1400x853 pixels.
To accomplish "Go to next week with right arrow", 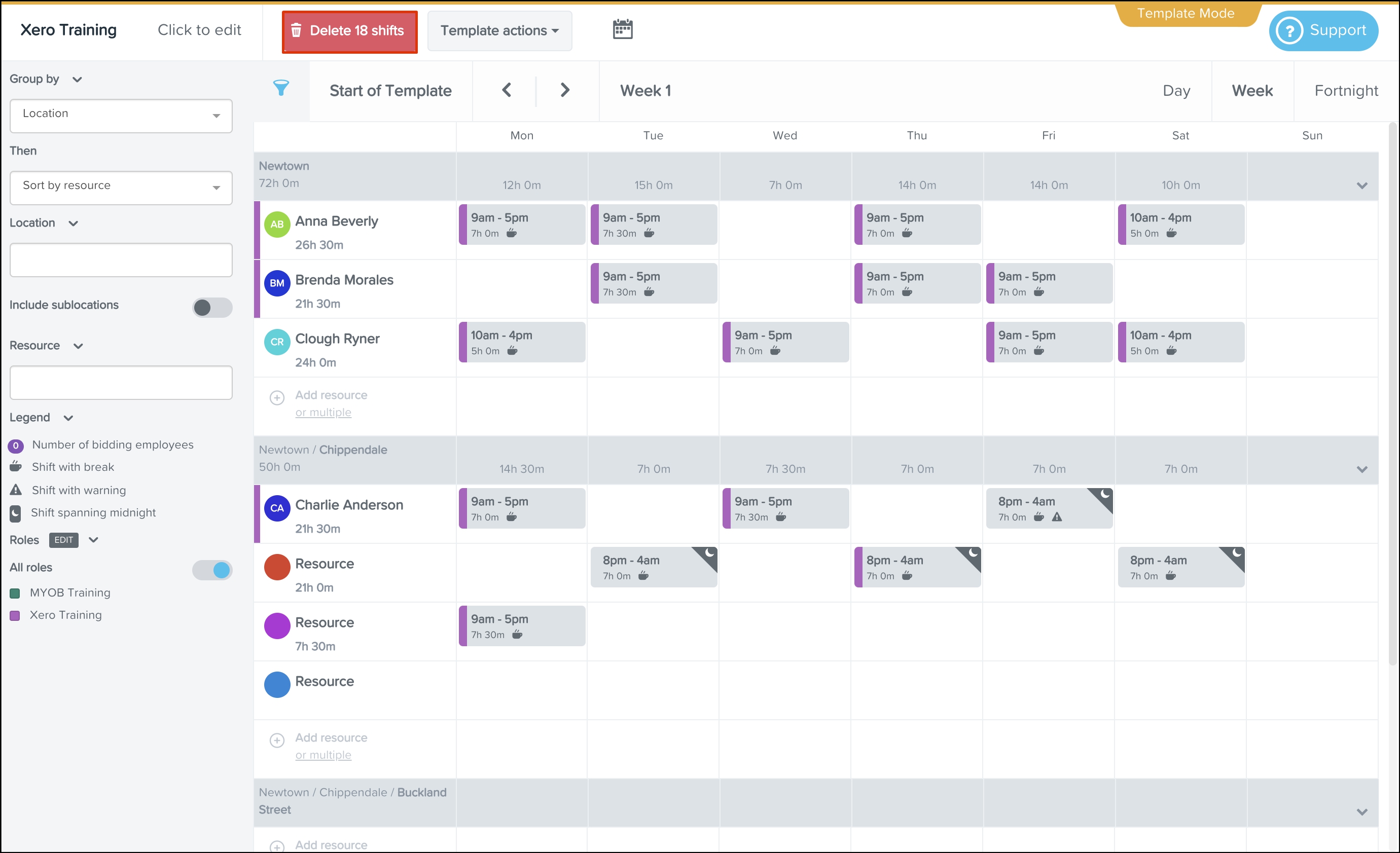I will tap(564, 90).
